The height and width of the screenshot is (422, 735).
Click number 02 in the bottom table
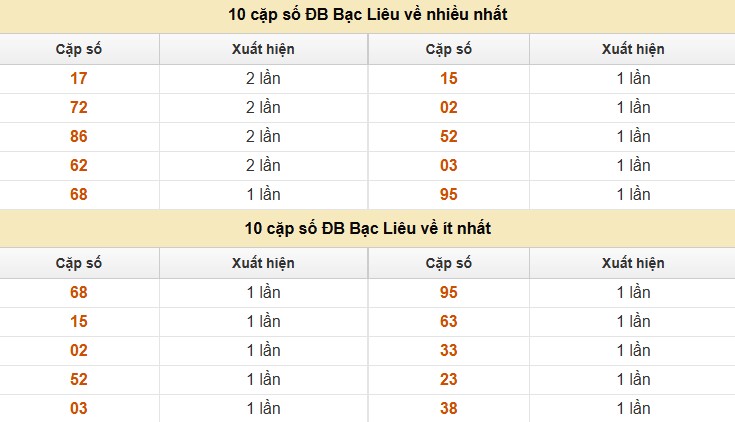[x=79, y=350]
